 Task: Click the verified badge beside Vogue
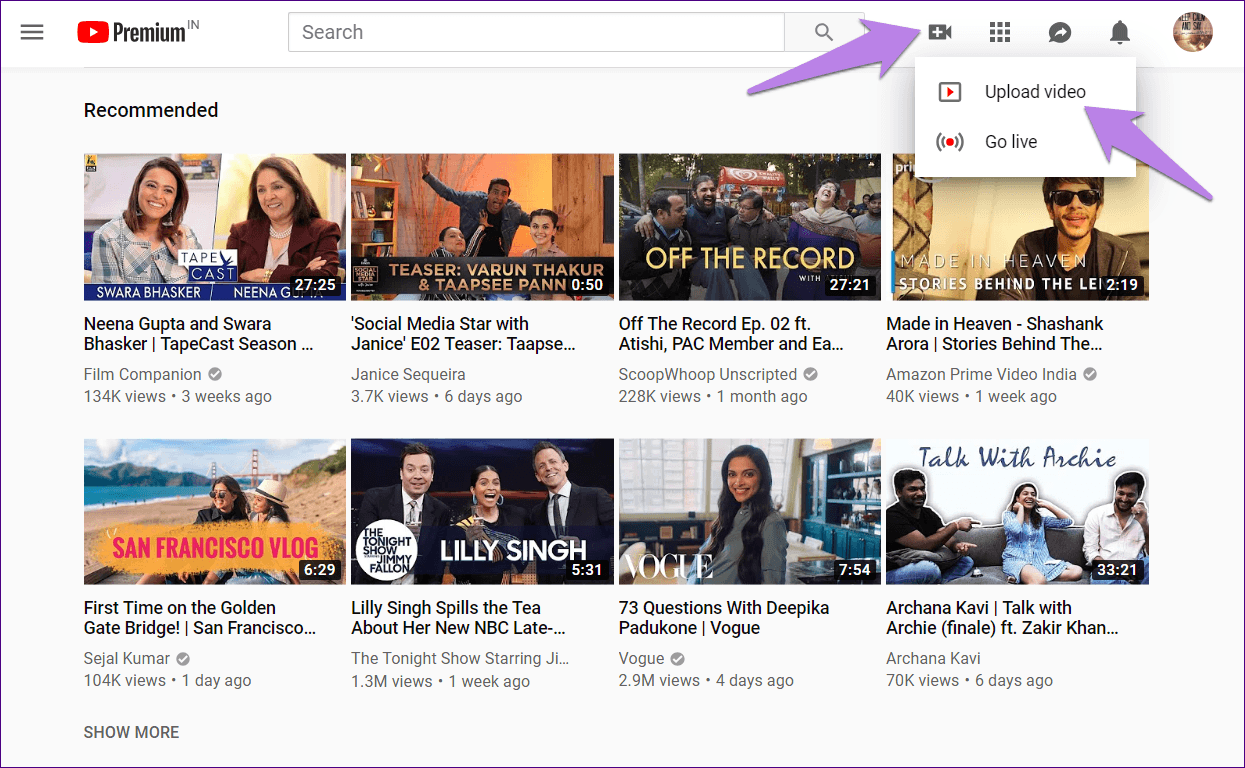click(x=677, y=658)
